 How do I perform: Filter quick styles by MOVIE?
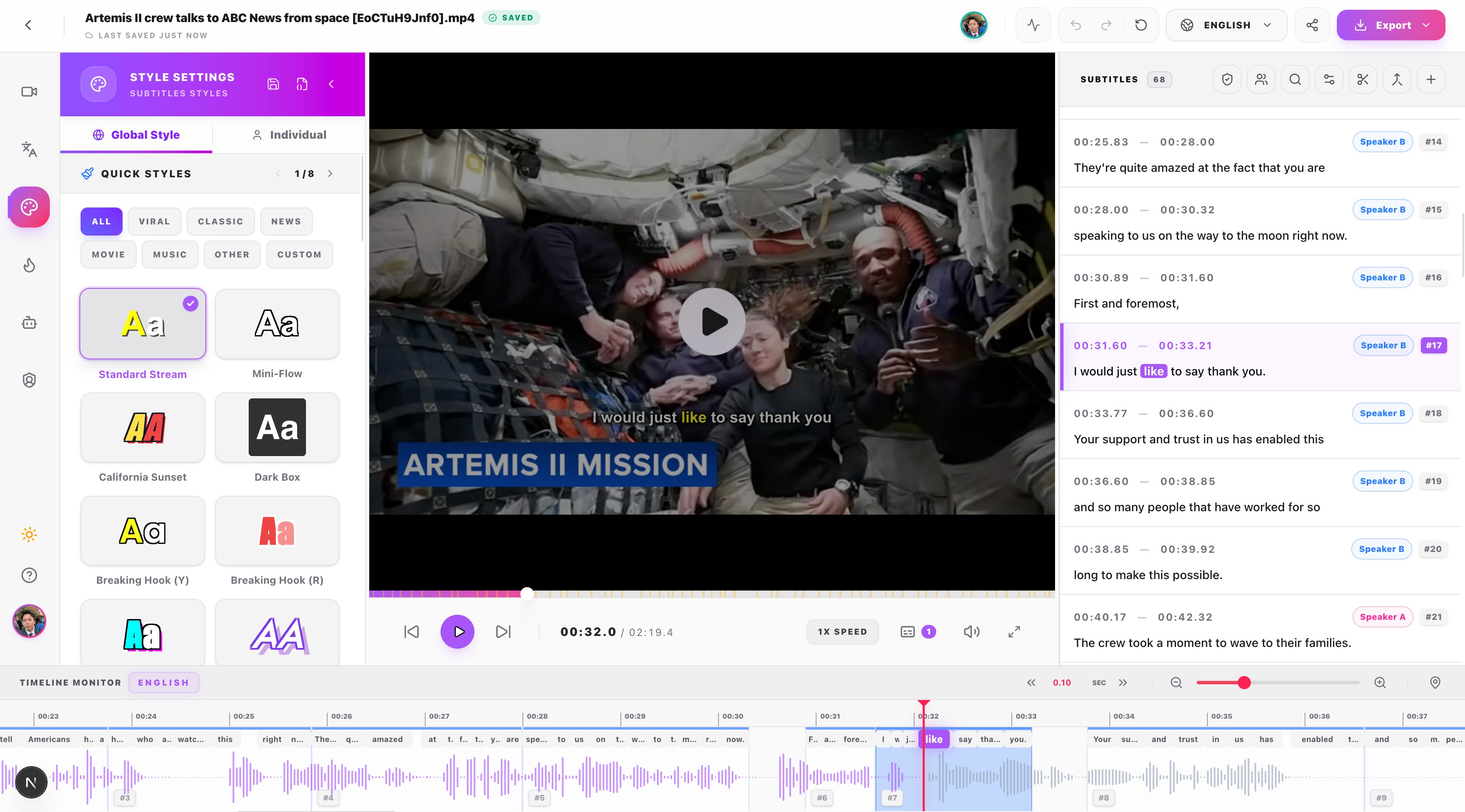click(109, 254)
